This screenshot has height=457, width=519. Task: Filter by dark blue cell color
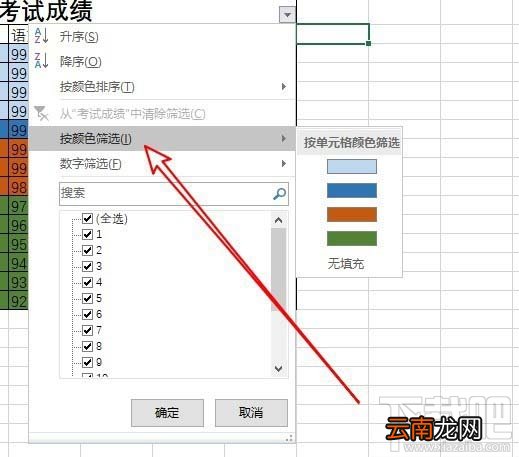click(x=352, y=190)
